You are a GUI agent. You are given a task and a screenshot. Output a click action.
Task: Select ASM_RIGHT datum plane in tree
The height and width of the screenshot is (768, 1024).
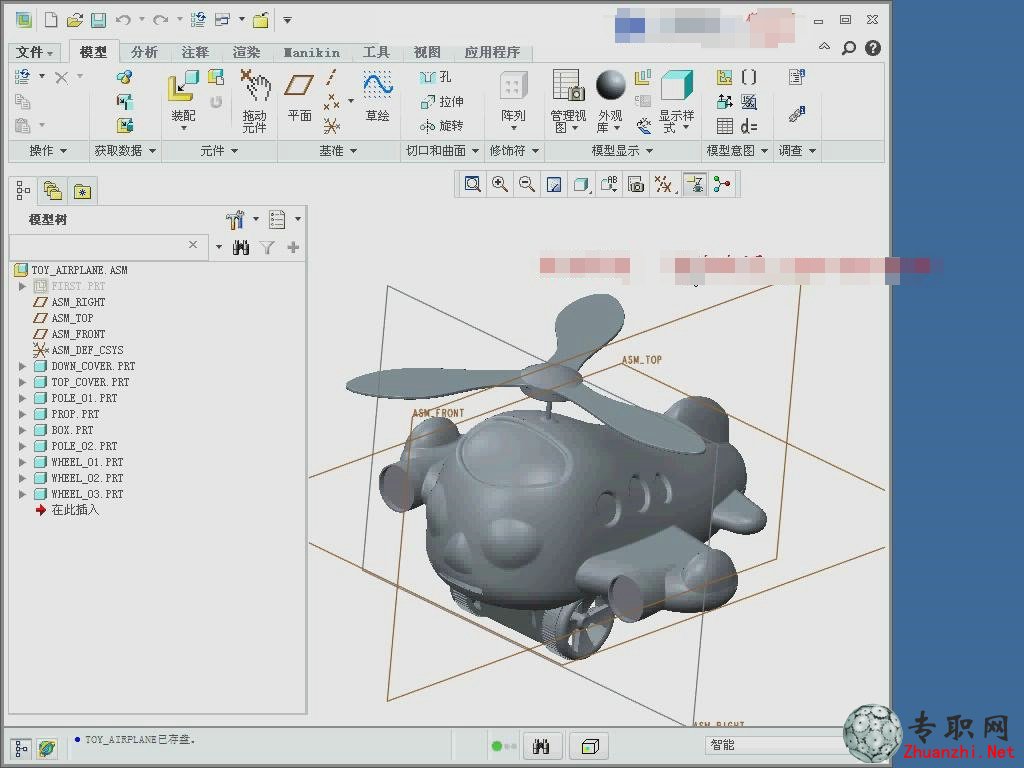coord(69,302)
